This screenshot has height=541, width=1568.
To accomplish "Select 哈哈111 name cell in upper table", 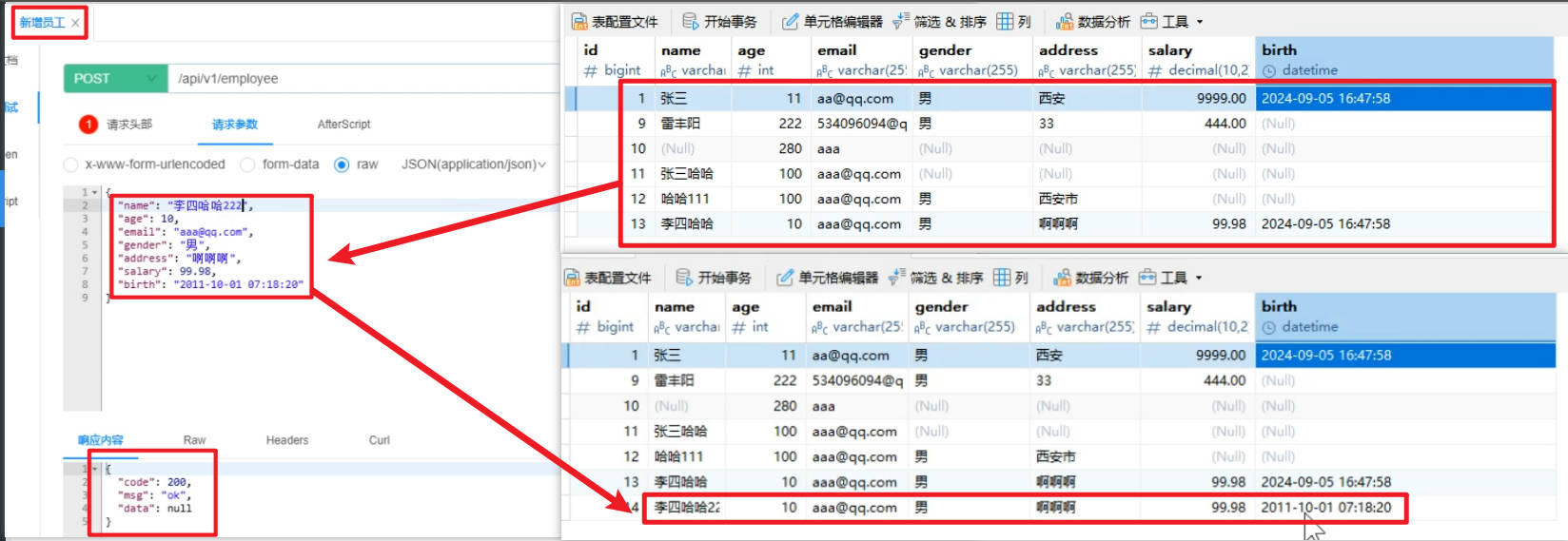I will coord(692,199).
